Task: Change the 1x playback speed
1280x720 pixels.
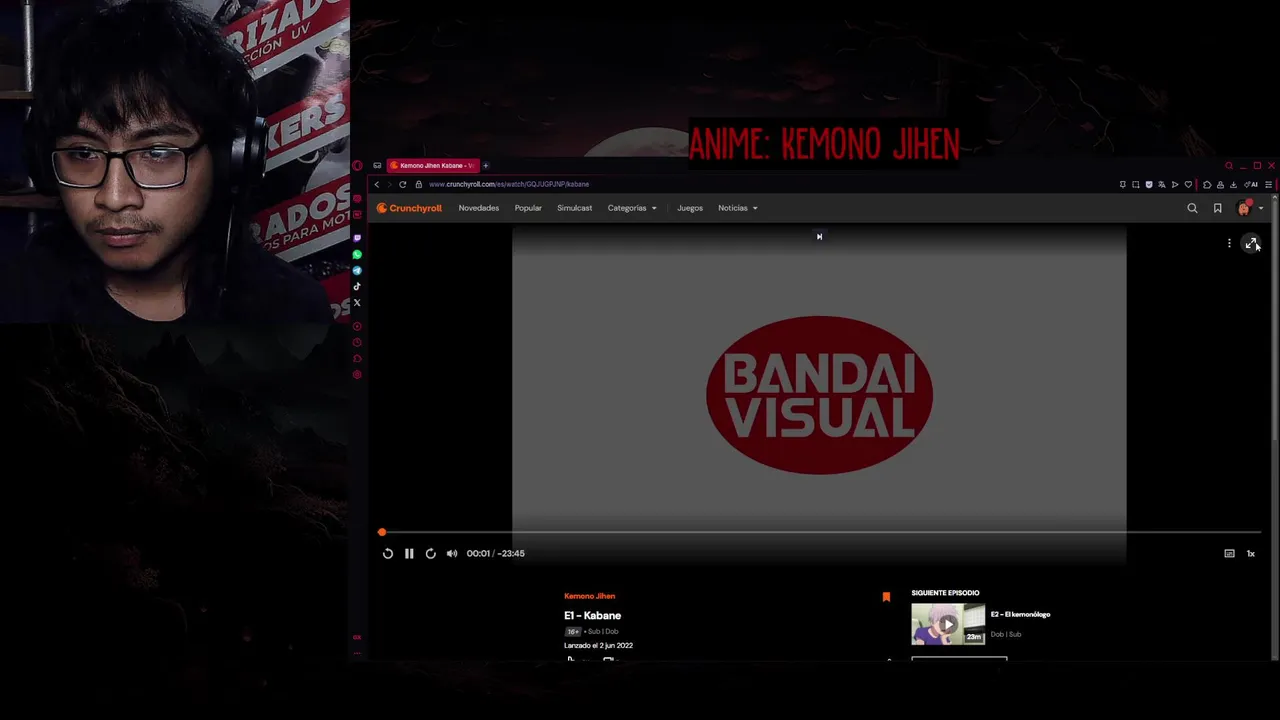Action: pyautogui.click(x=1250, y=553)
